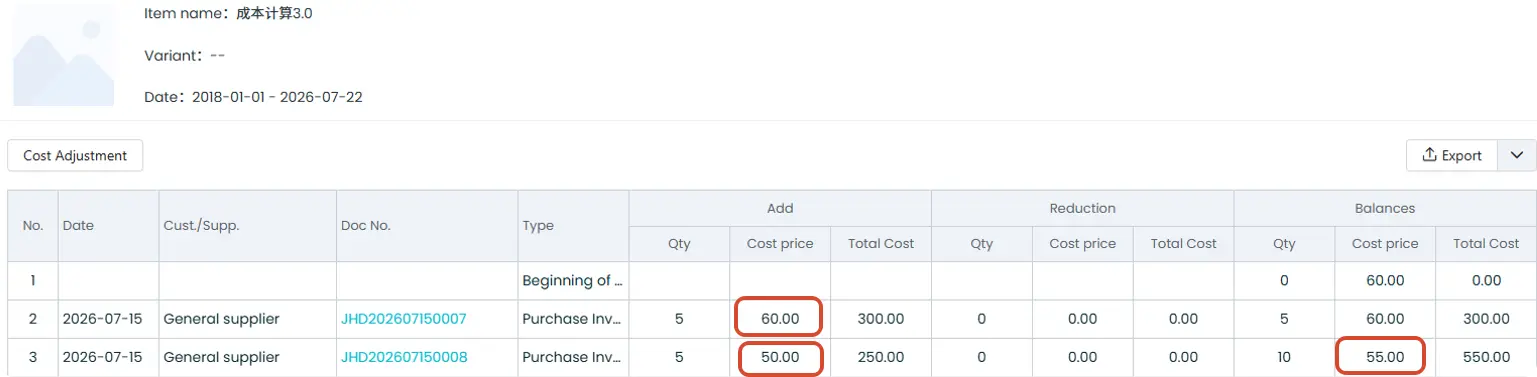This screenshot has height=377, width=1537.
Task: Open document JHD202607150007 link
Action: (403, 319)
